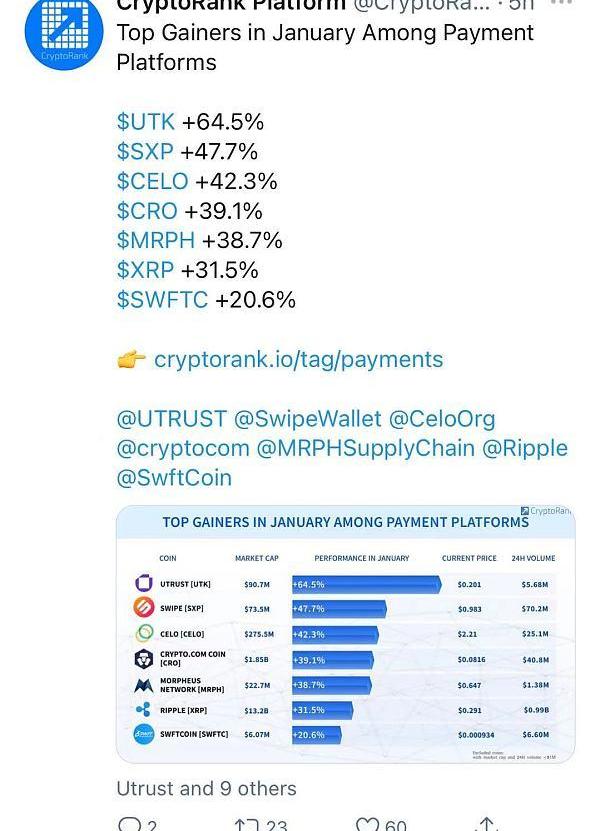Open the cryptorank.io/tag/payments link
Screen dimensions: 600x831
[298, 359]
